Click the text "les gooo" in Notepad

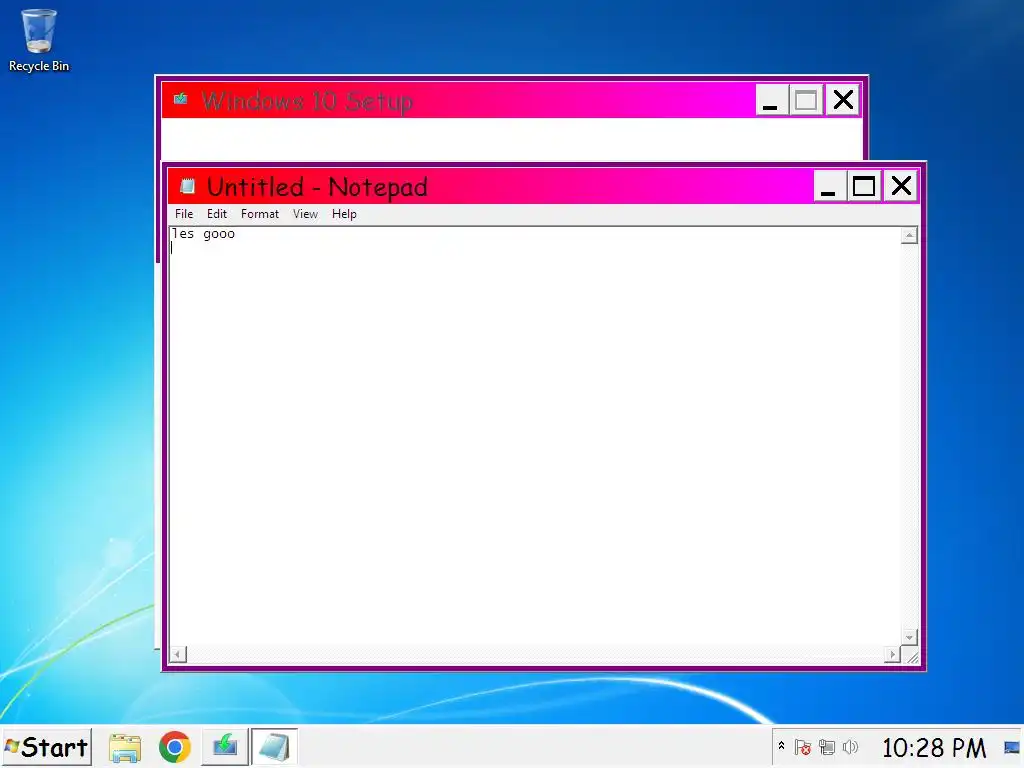tap(203, 234)
